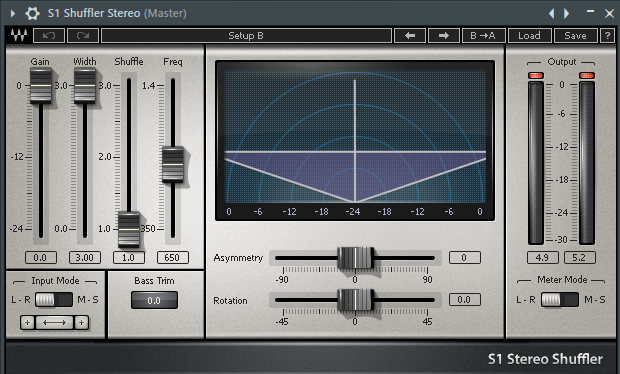
Task: Expand the plugin menu triangle arrow
Action: pyautogui.click(x=13, y=13)
